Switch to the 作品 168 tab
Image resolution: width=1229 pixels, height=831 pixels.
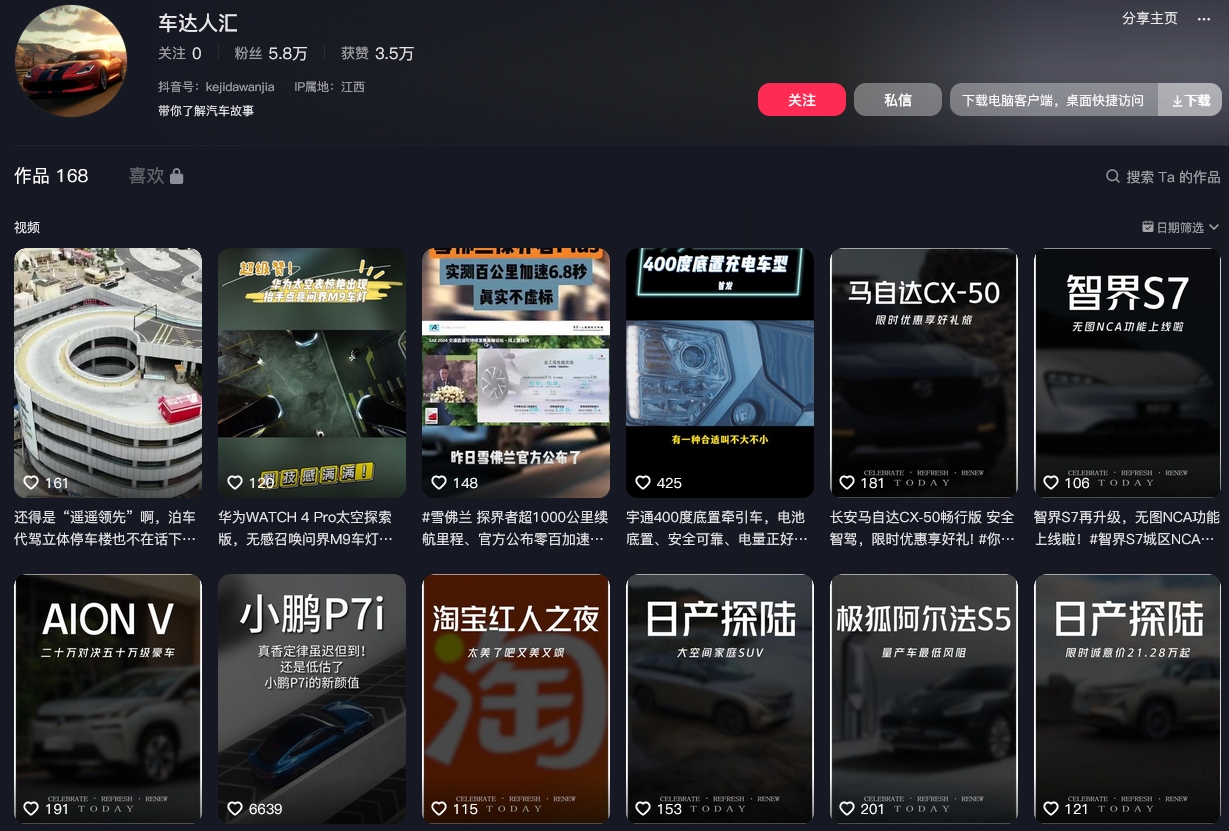click(x=51, y=176)
